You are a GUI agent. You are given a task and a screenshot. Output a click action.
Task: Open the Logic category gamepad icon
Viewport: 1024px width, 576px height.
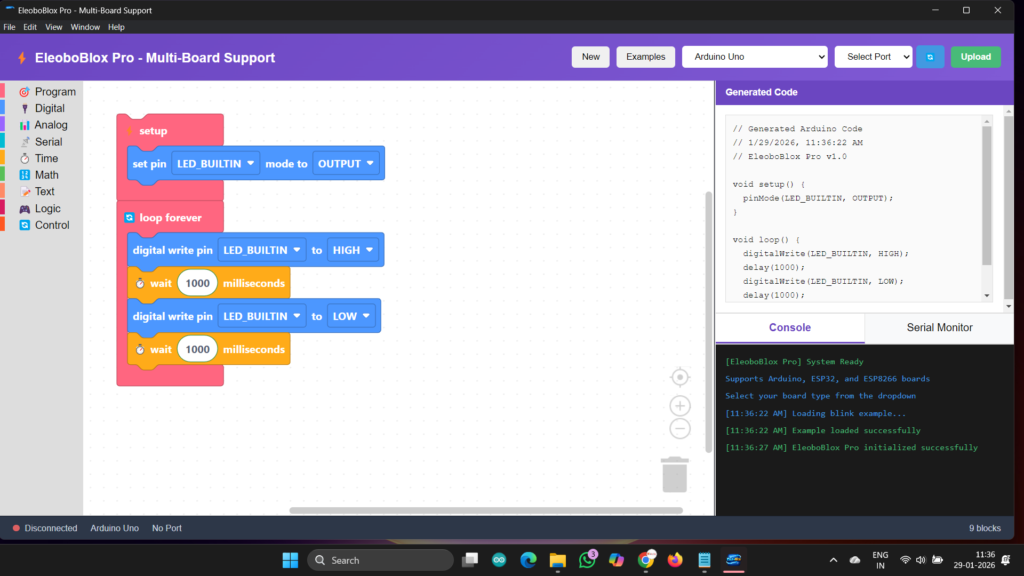click(24, 209)
